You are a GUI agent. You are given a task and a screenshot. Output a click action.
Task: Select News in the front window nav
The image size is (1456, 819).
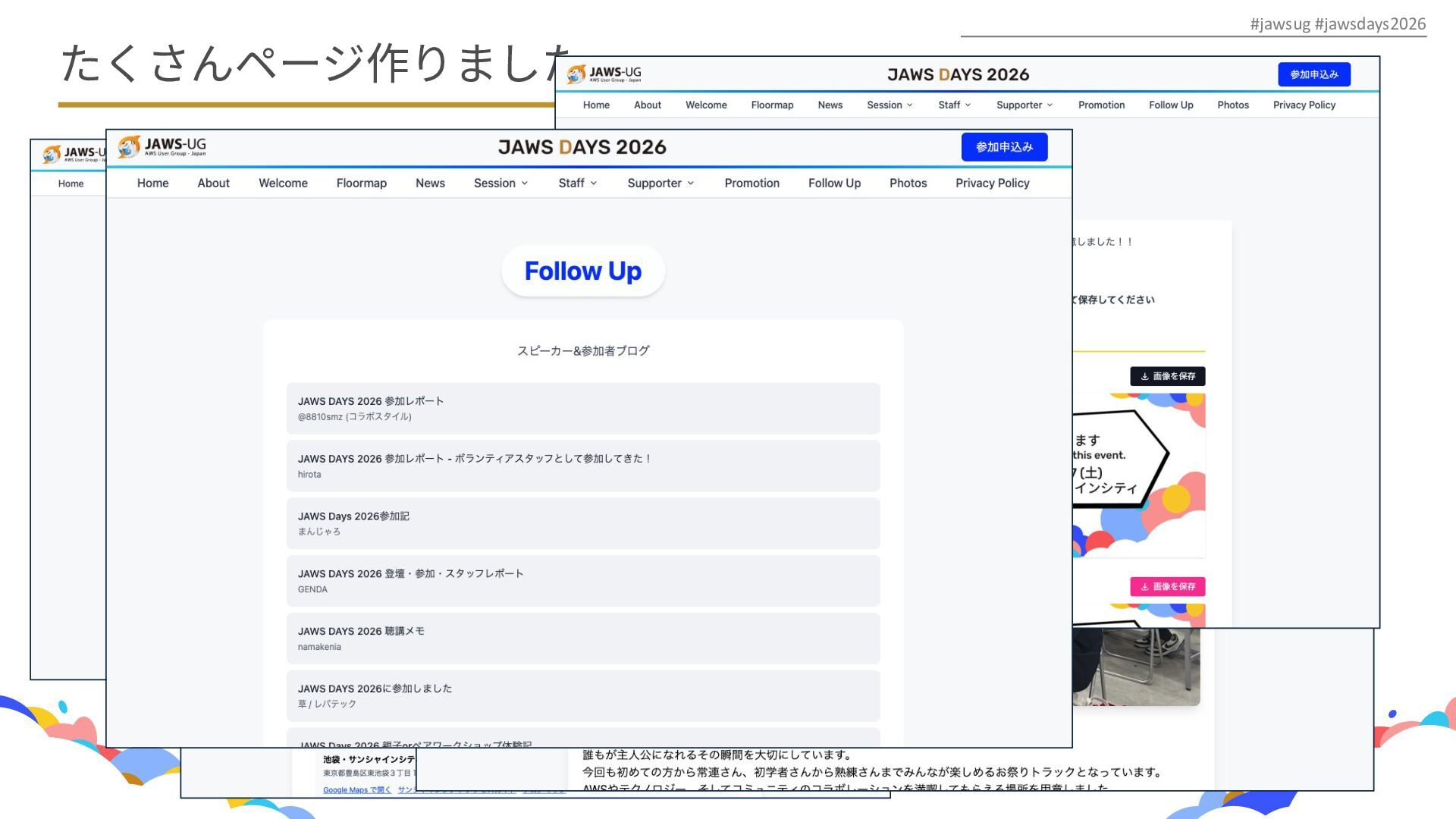point(430,183)
